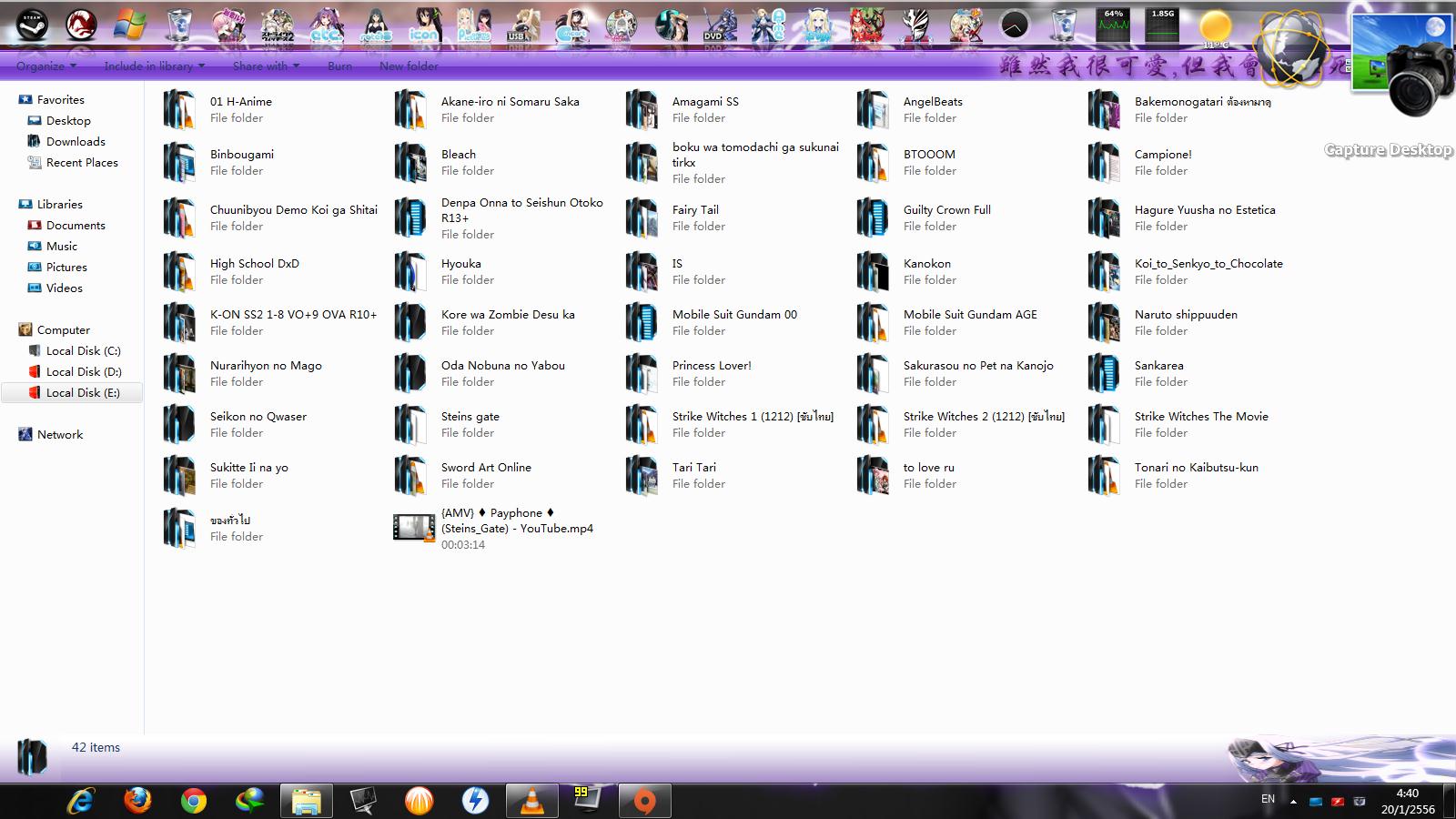Screen dimensions: 1456x819
Task: Open the Organize dropdown menu
Action: (x=46, y=66)
